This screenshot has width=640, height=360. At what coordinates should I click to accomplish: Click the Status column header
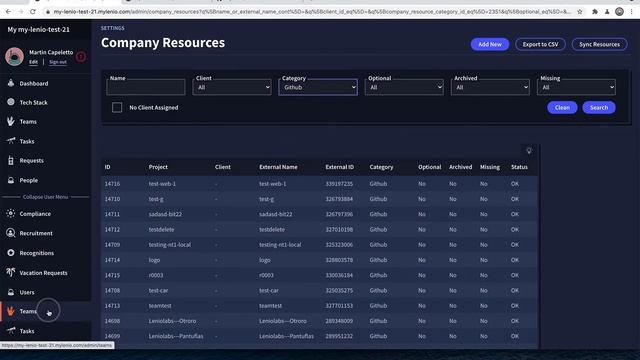click(519, 167)
